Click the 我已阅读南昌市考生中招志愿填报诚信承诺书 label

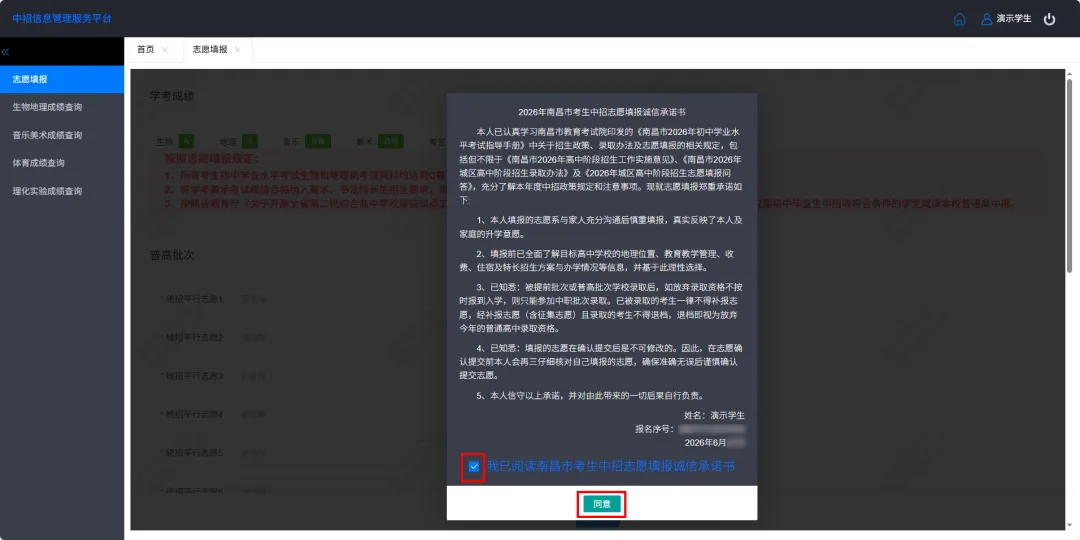[x=611, y=466]
